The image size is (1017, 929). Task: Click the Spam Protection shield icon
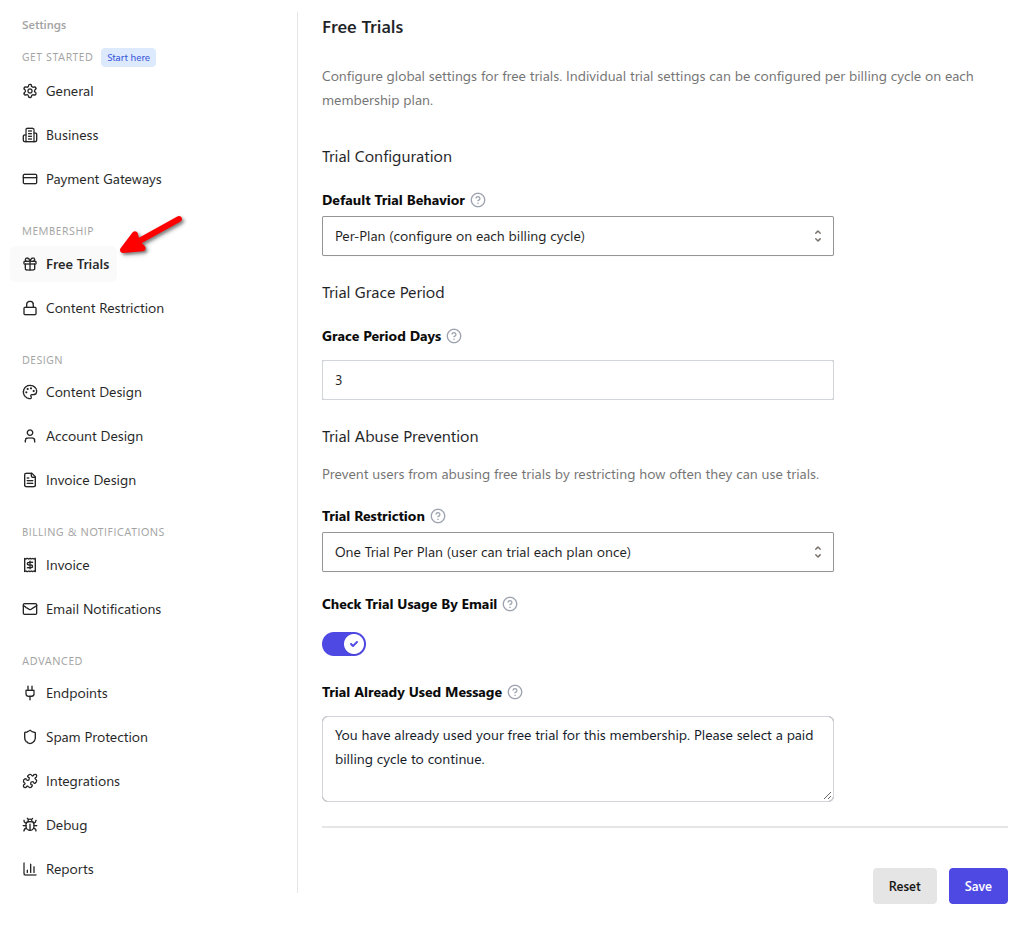click(x=30, y=737)
